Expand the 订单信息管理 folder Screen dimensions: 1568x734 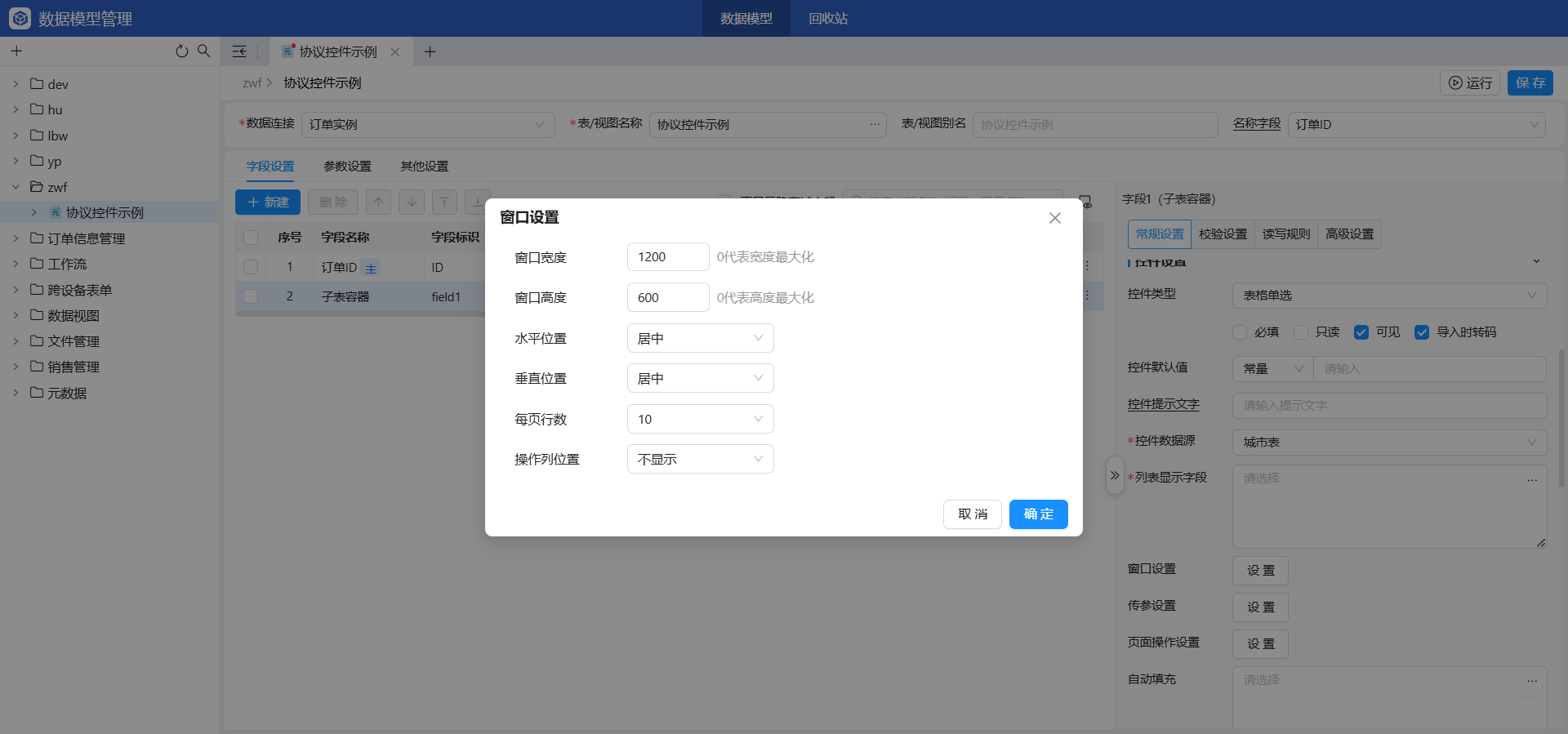(16, 238)
